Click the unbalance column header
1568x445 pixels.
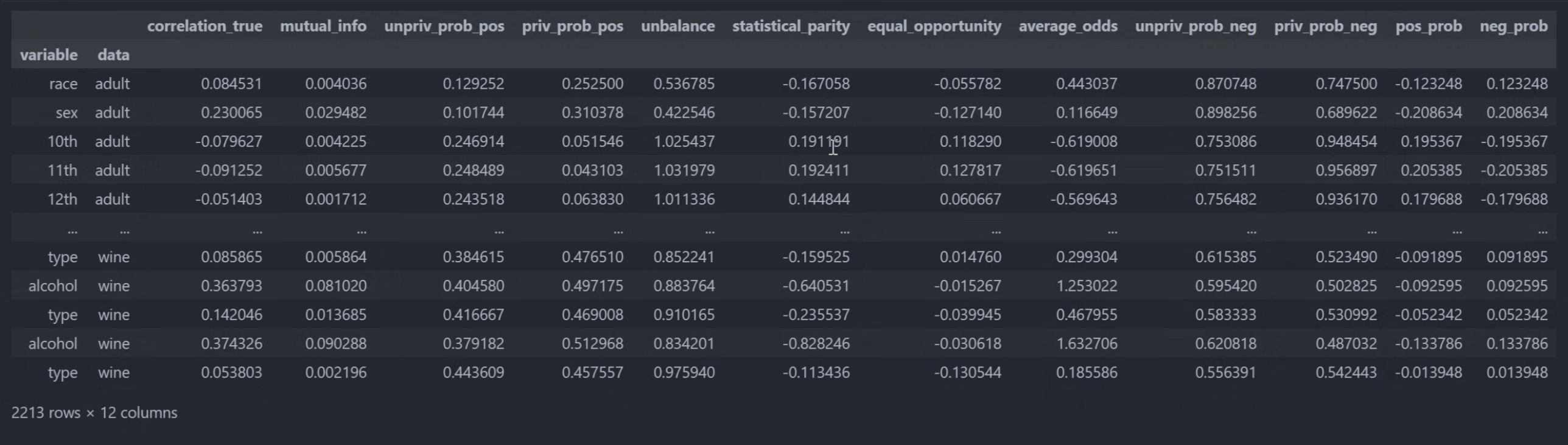click(x=678, y=26)
